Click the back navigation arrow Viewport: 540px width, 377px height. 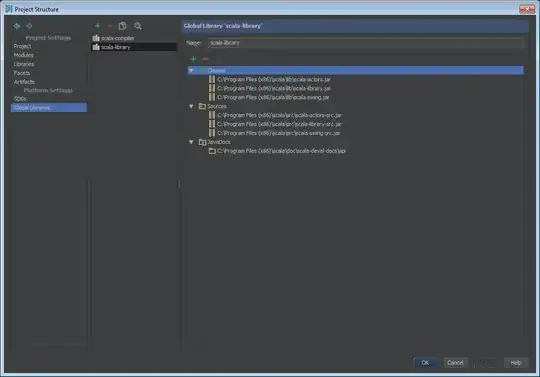(17, 26)
